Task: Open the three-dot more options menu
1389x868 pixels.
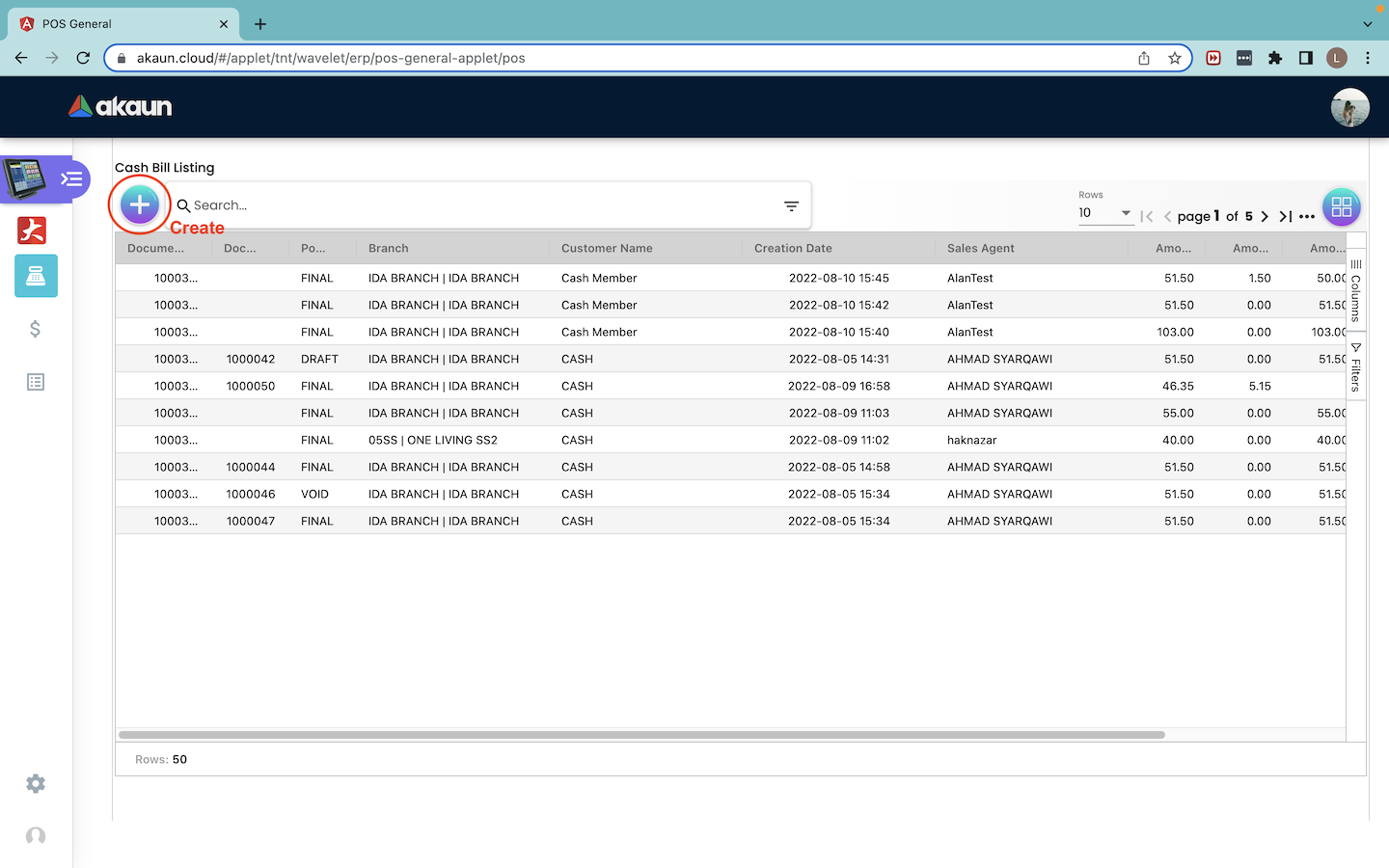Action: (x=1307, y=217)
